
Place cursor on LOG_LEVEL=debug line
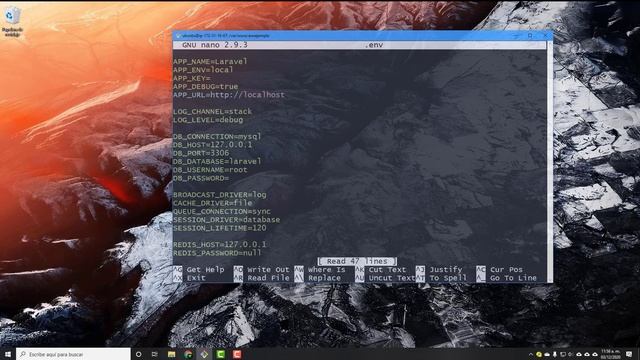coord(208,120)
